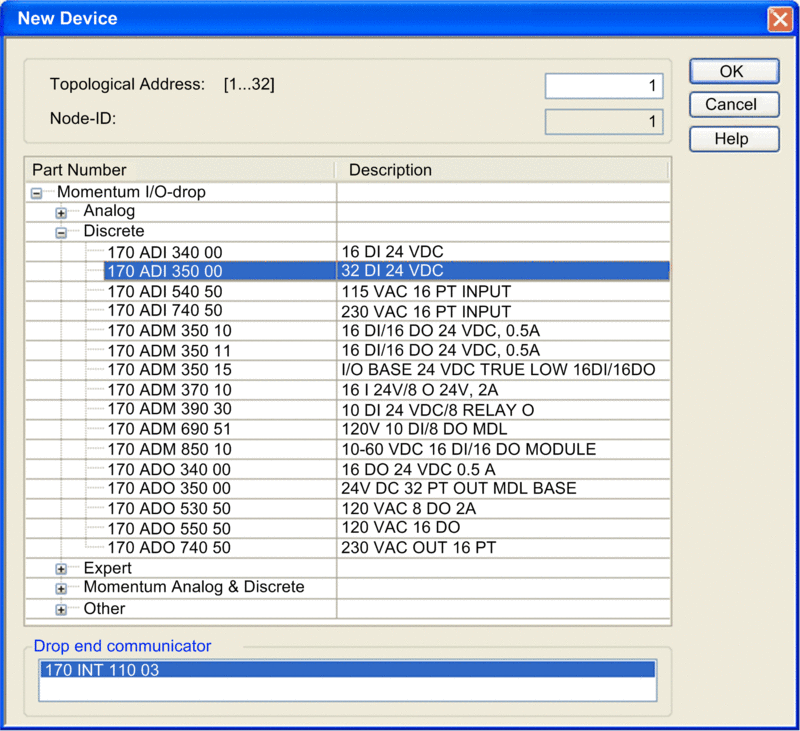This screenshot has height=731, width=800.
Task: Select part 170 ADO 740 50
Action: pyautogui.click(x=169, y=547)
